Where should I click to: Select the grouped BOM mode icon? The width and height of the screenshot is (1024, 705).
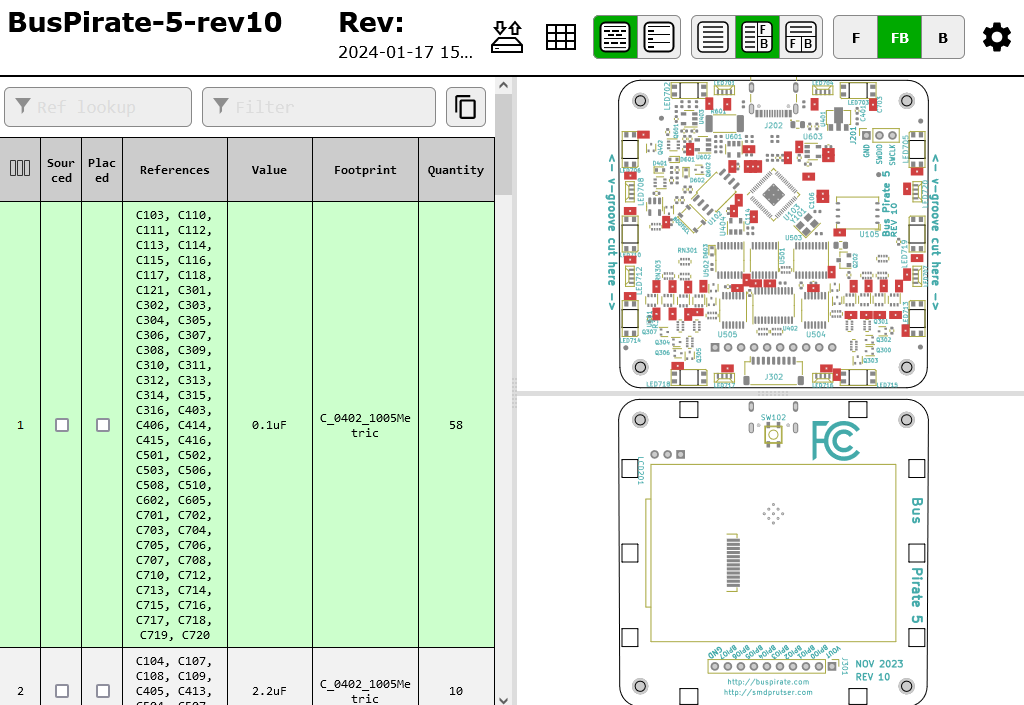615,37
